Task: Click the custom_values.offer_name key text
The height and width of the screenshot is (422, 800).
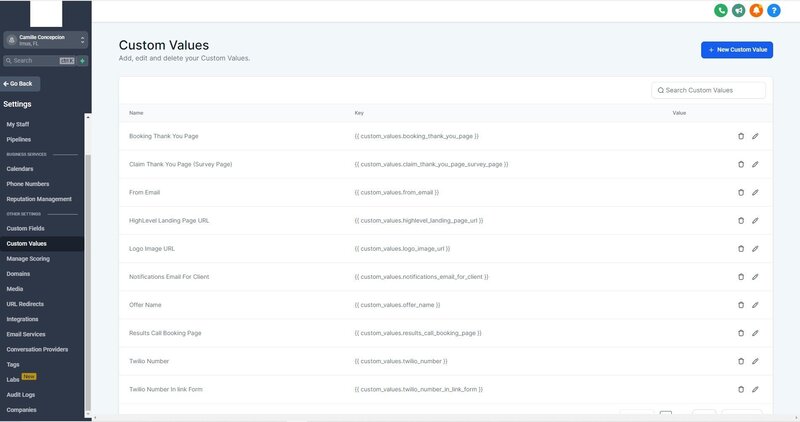Action: (x=397, y=305)
